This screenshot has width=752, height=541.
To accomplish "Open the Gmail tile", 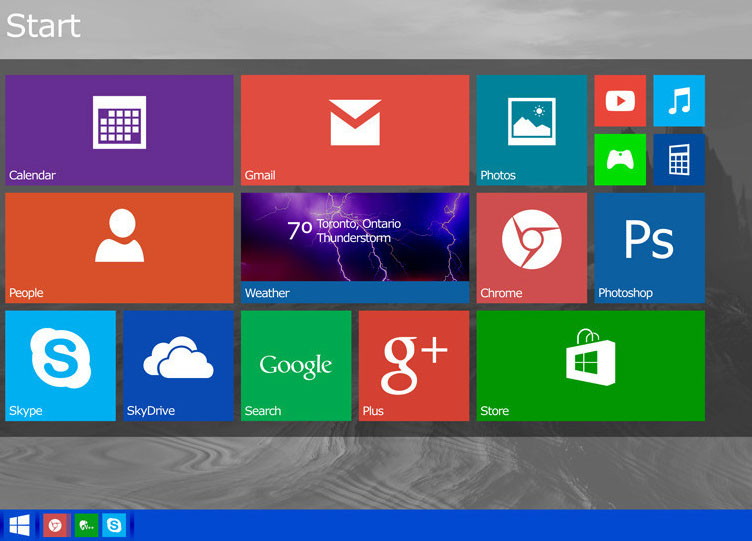I will pyautogui.click(x=355, y=130).
